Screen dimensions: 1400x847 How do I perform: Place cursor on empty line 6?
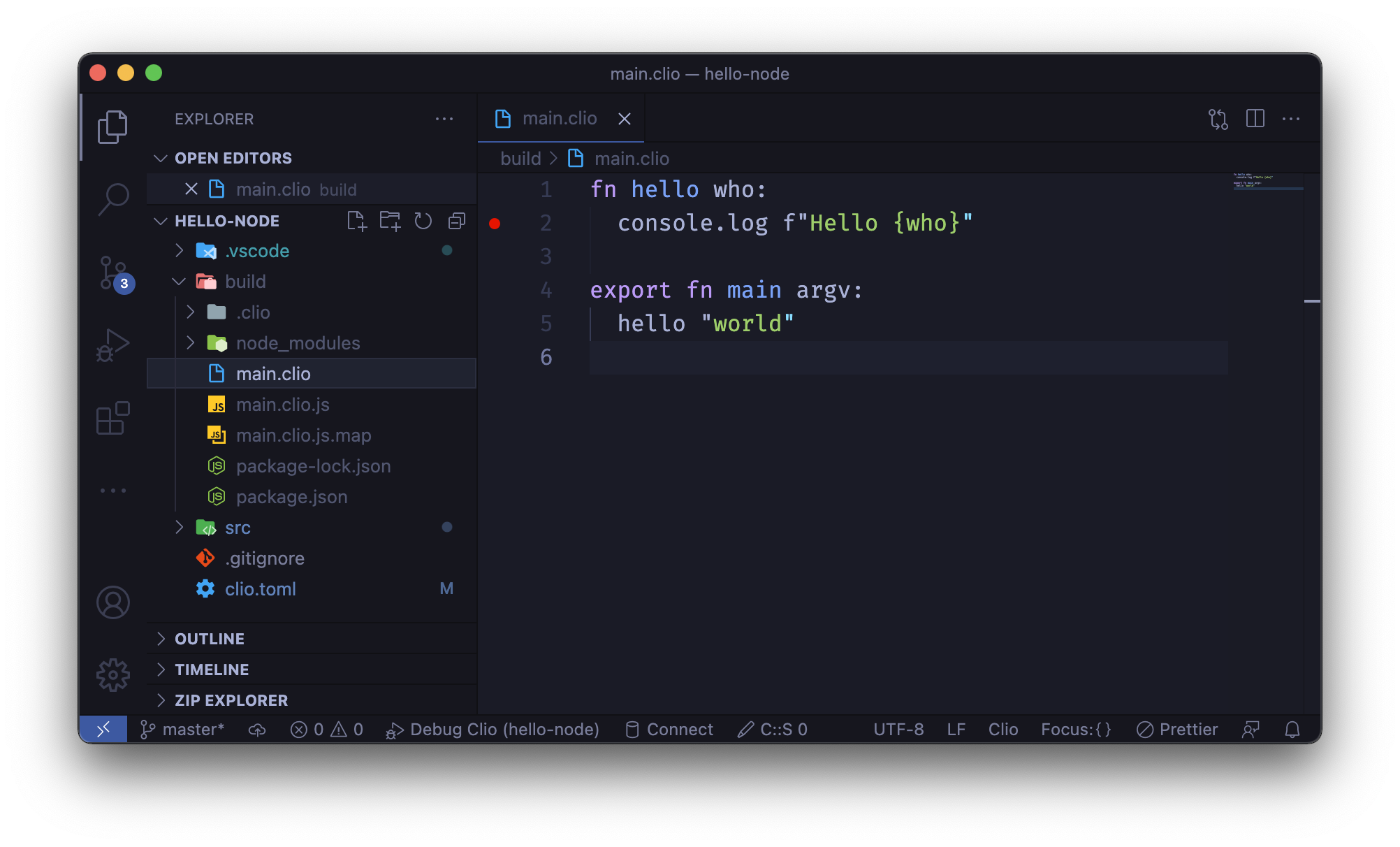tap(908, 358)
